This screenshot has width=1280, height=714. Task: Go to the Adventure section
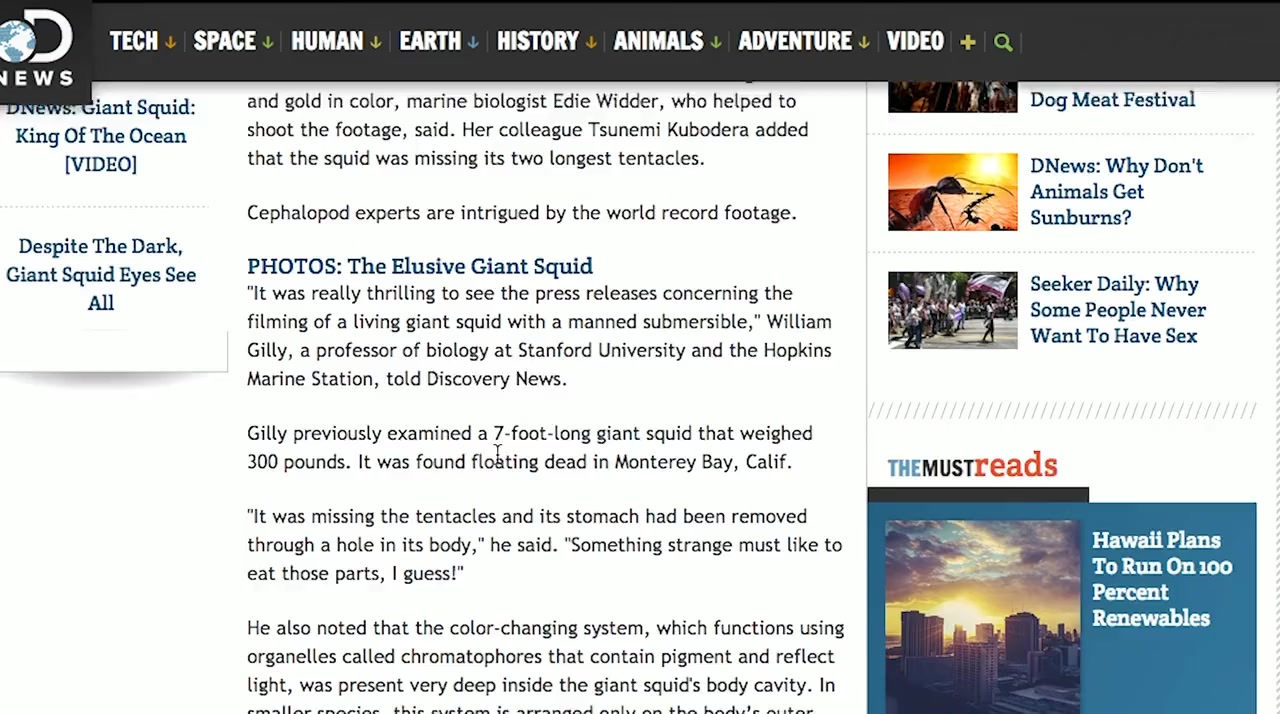pos(794,41)
